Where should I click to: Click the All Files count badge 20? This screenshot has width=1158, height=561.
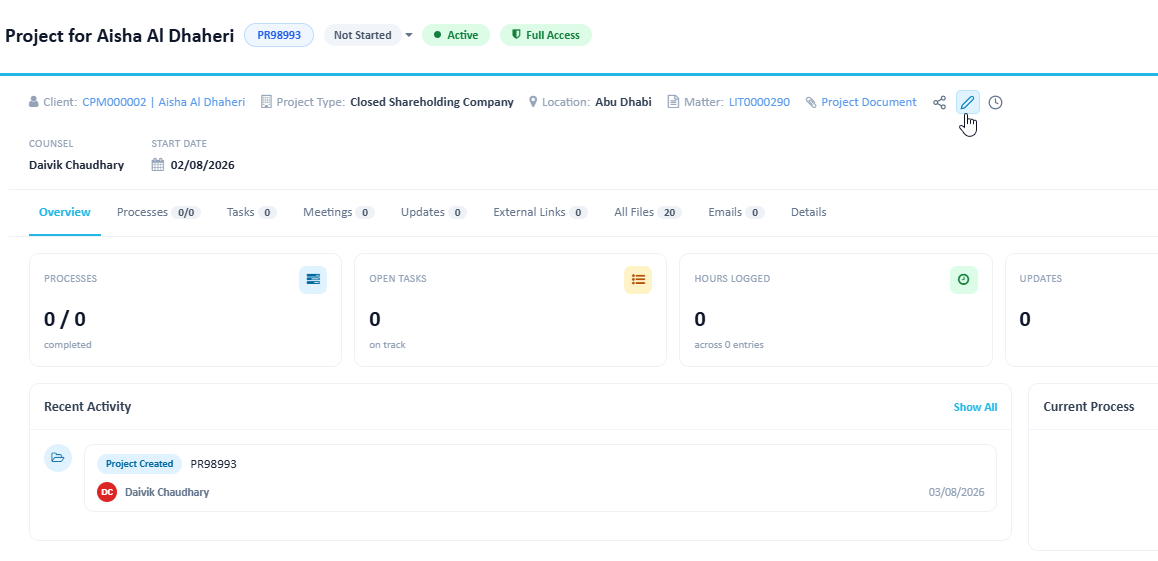(670, 213)
